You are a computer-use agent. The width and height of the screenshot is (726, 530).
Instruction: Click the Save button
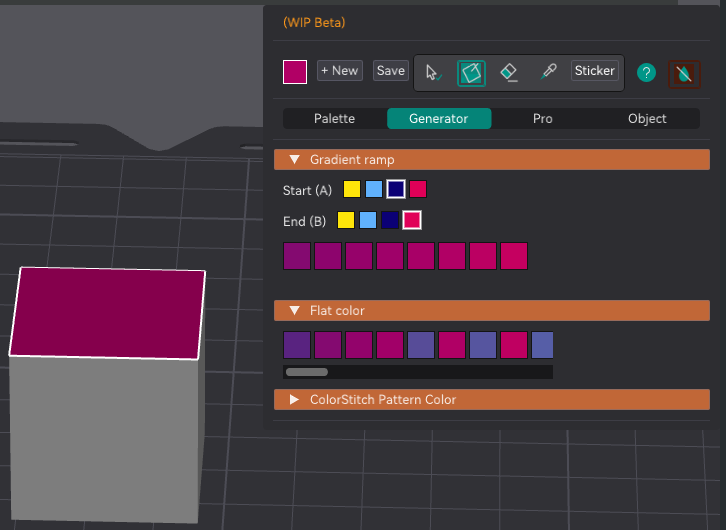point(391,71)
